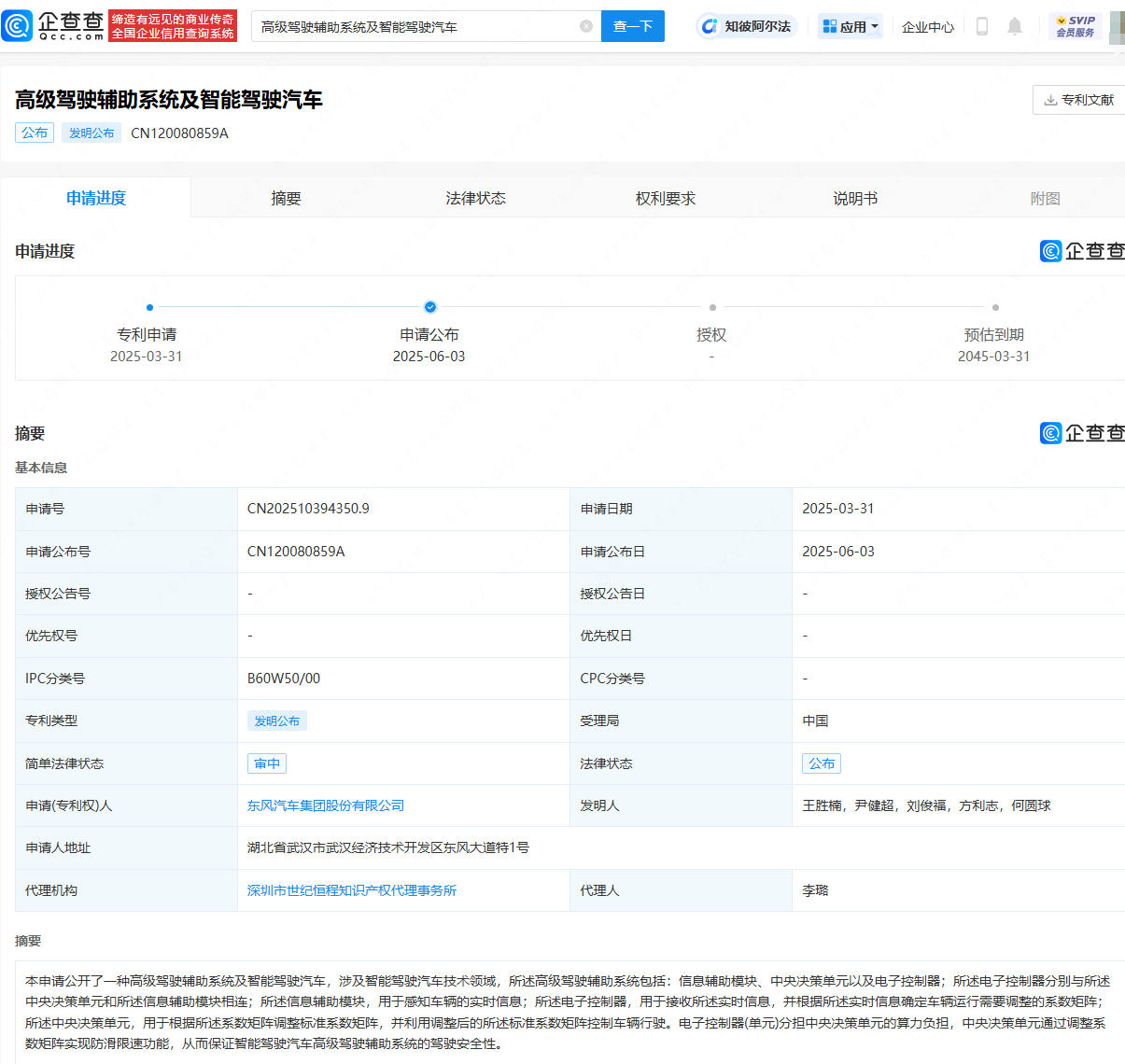Switch to the 摘要 tab
Screen dimensions: 1125x1064
[286, 198]
